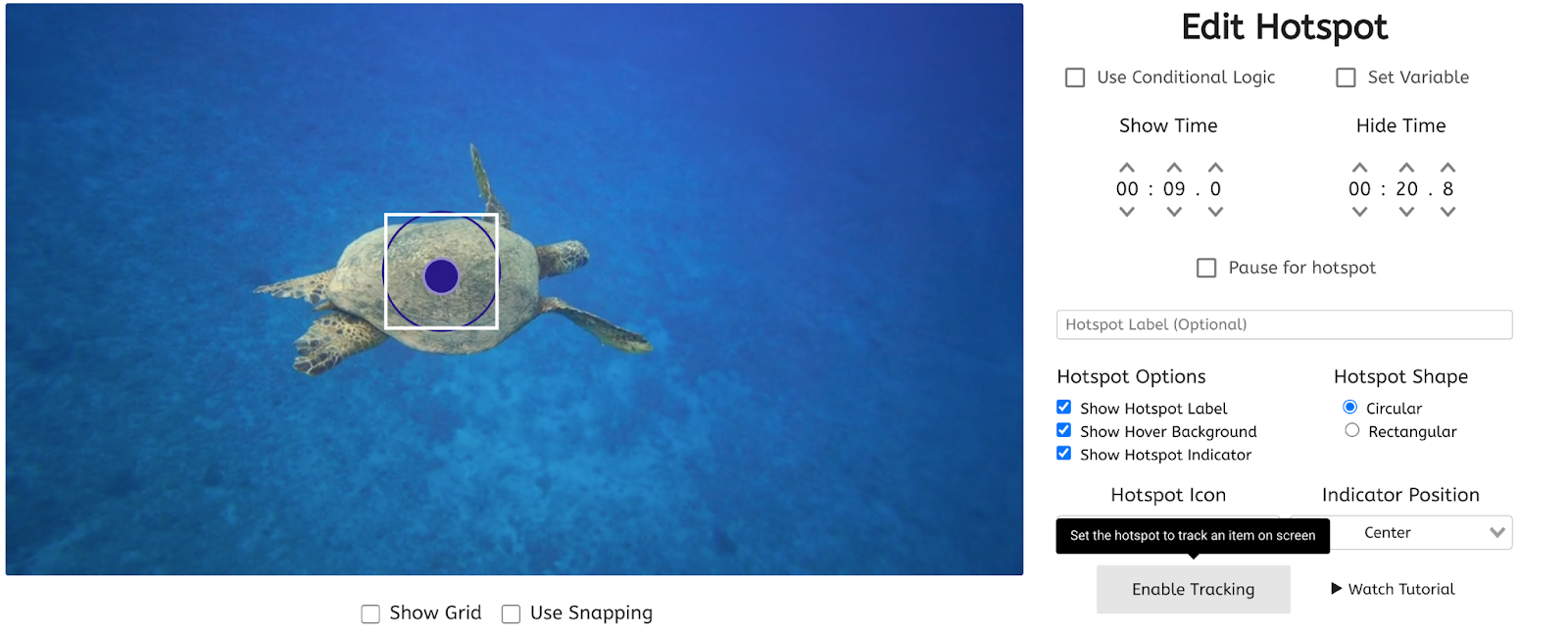Decrease Hide Time tenths with down arrow

point(1447,212)
